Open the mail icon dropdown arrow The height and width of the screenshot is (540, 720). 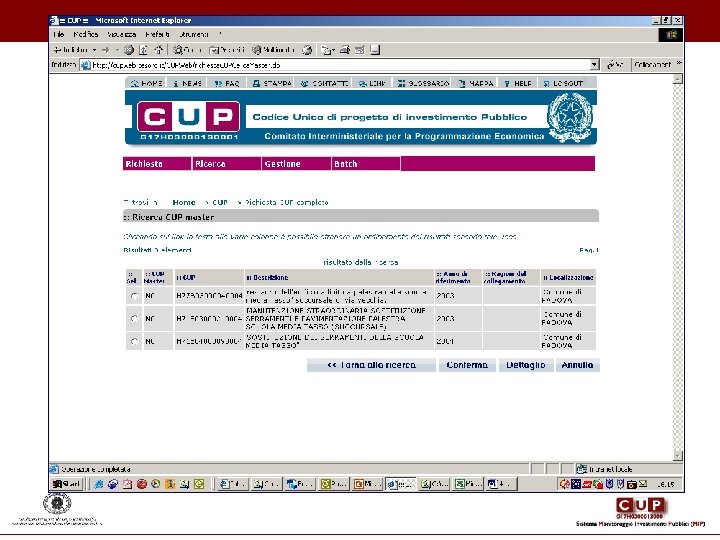(x=333, y=50)
